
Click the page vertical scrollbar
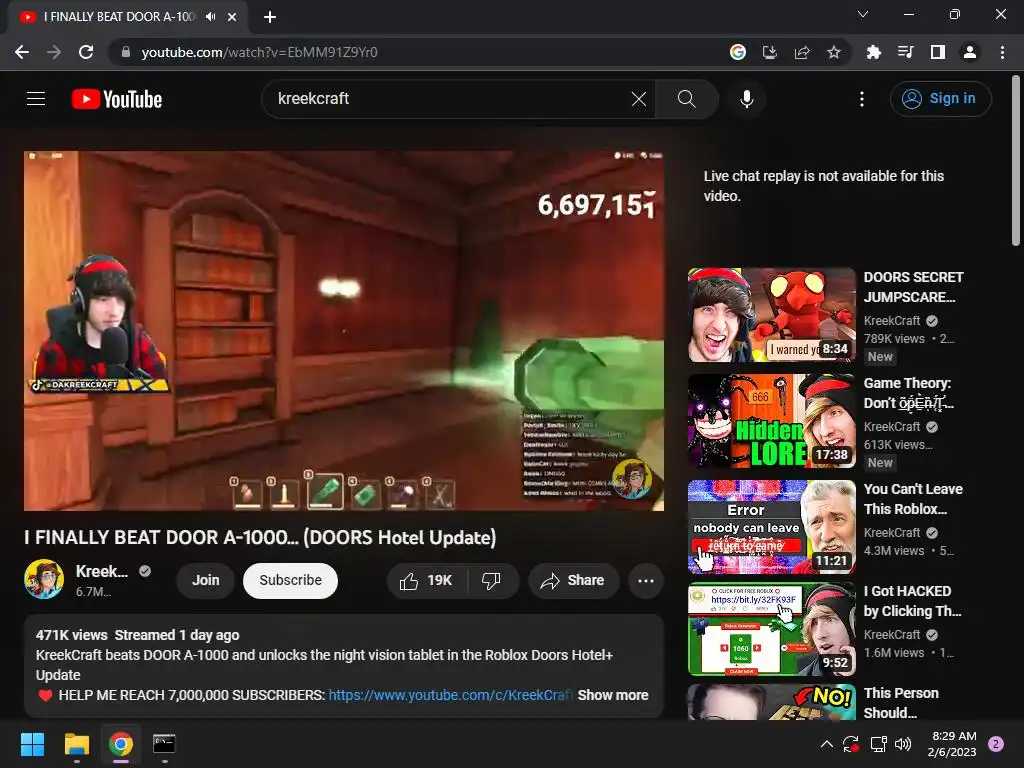1016,161
